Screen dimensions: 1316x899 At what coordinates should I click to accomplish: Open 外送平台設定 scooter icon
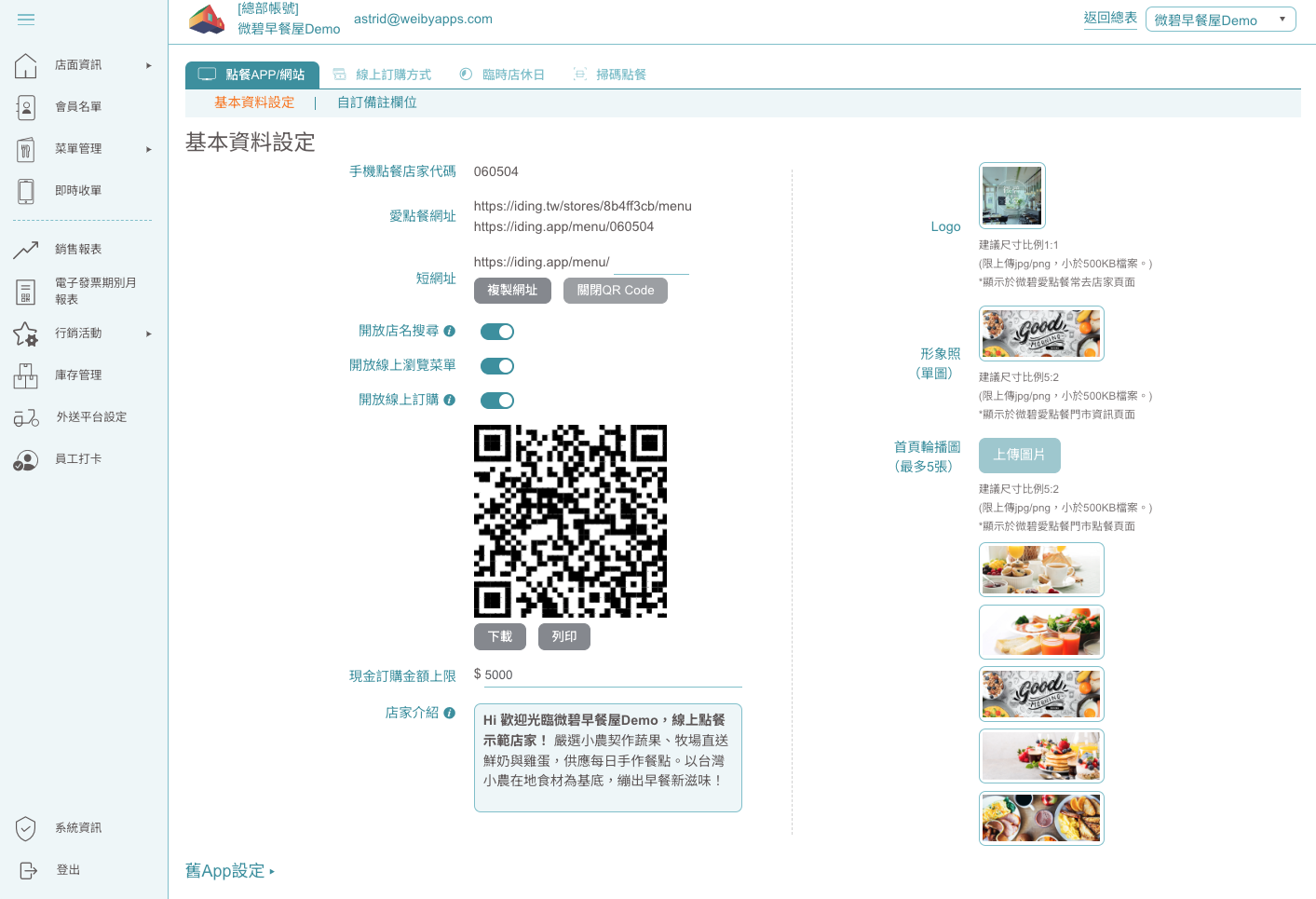[26, 417]
